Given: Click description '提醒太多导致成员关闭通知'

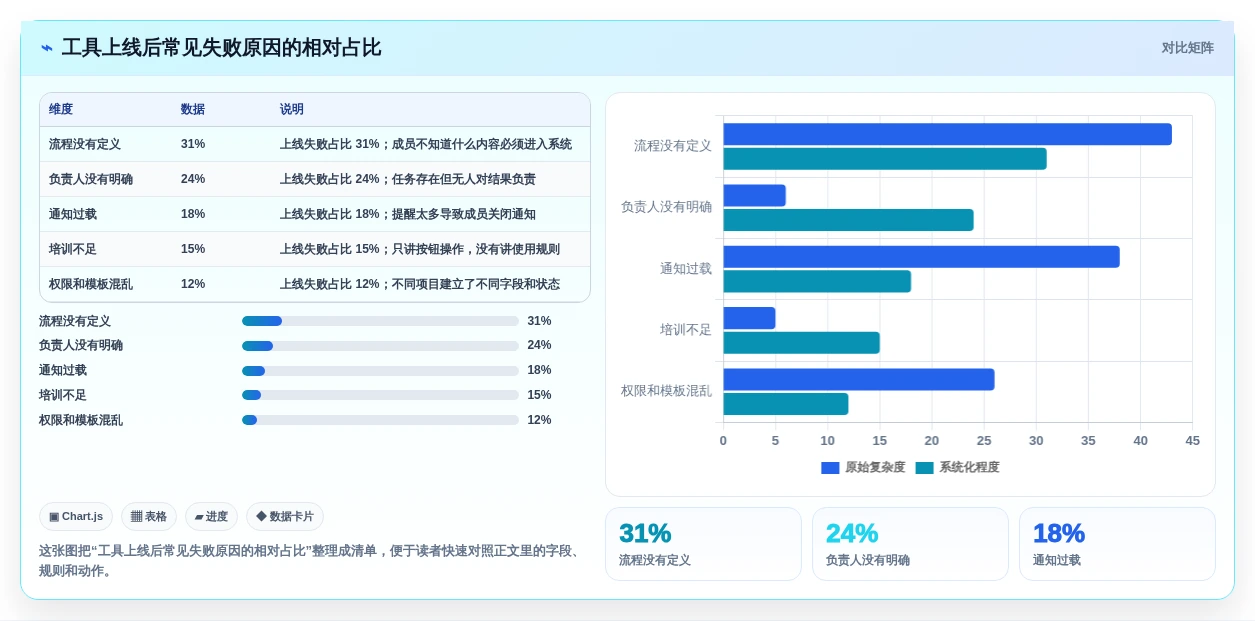Looking at the screenshot, I should [463, 214].
